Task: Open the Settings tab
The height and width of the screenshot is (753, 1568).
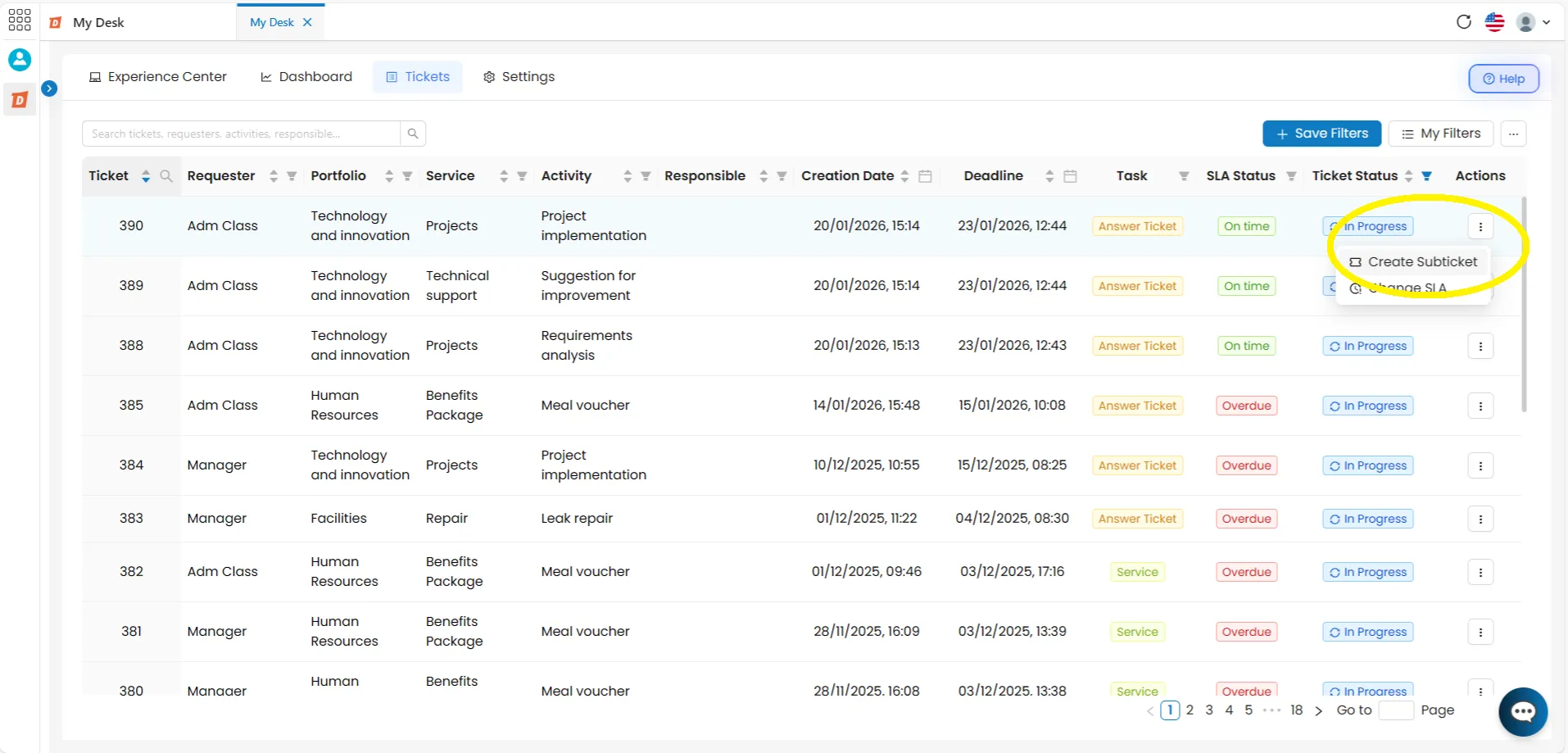Action: (519, 76)
